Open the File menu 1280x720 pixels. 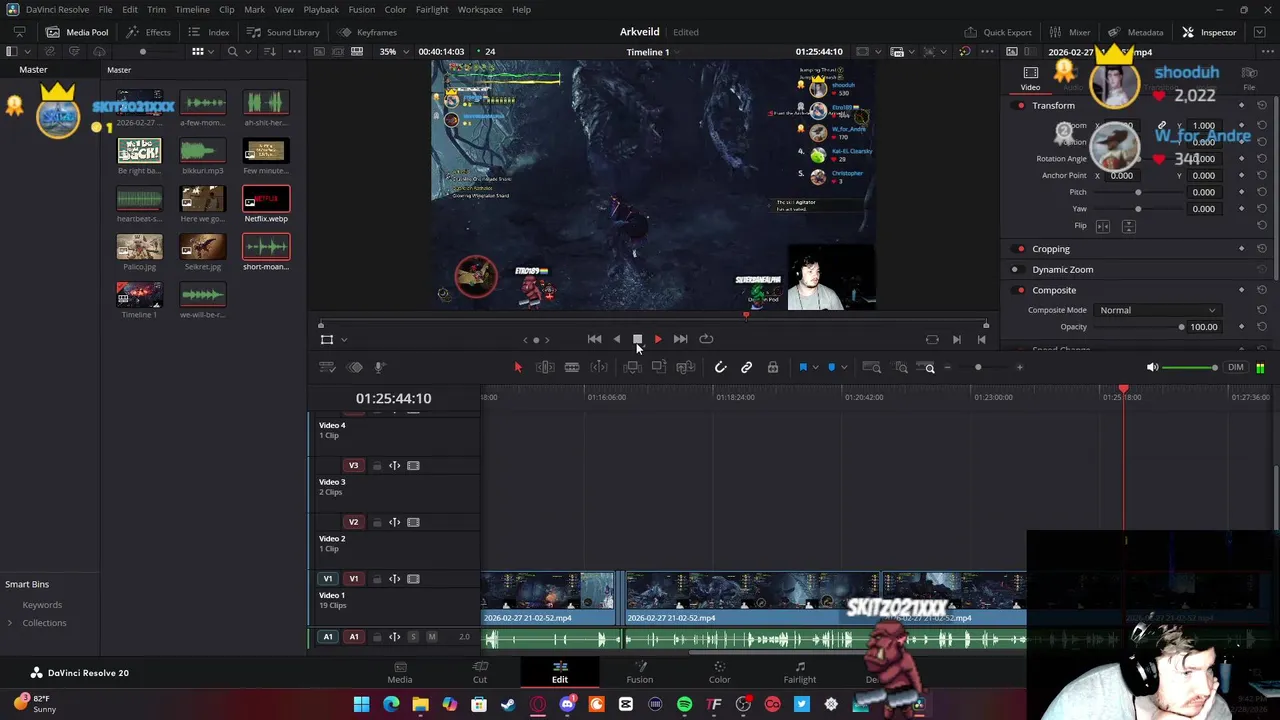(x=105, y=9)
